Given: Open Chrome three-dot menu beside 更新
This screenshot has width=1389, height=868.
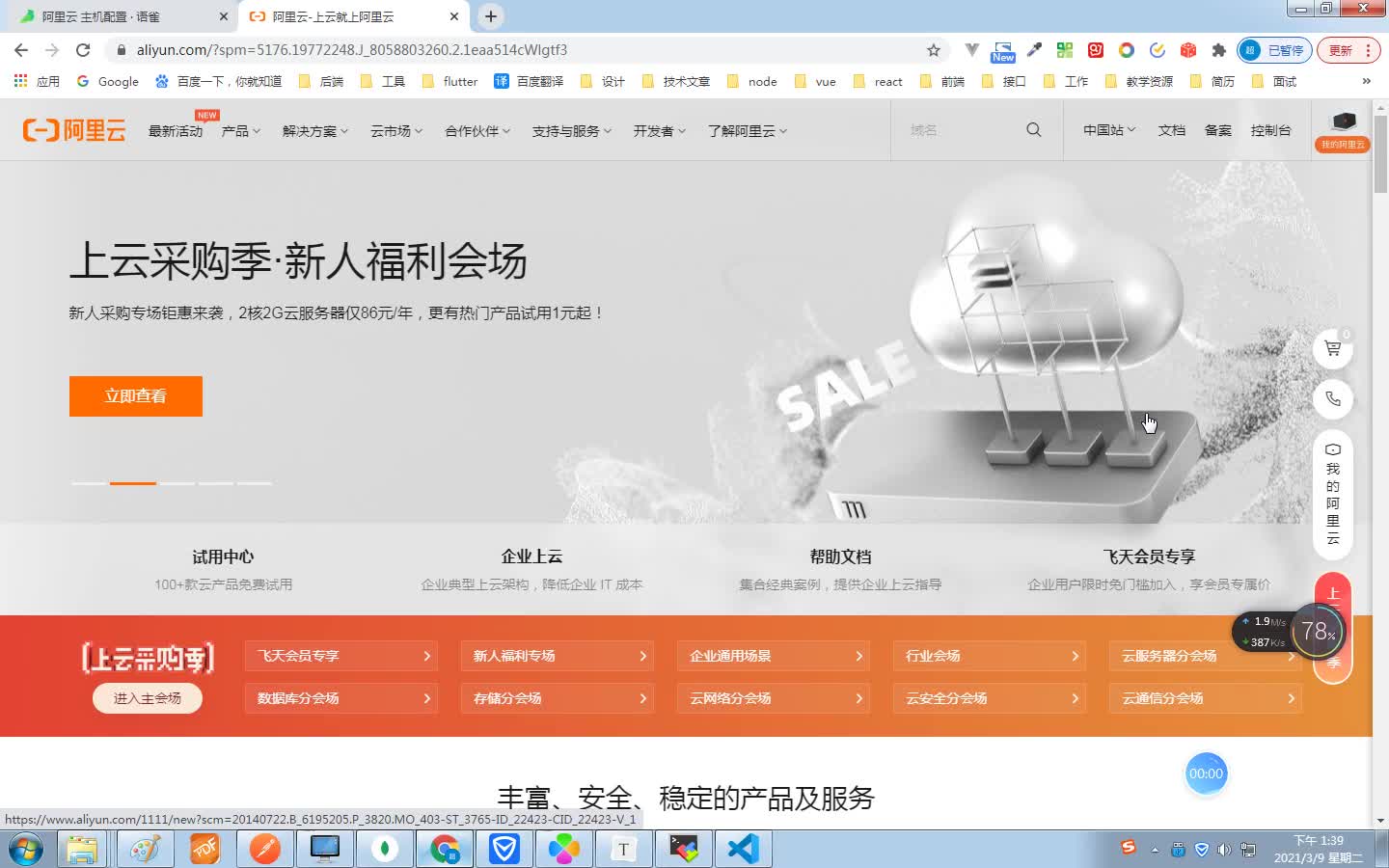Looking at the screenshot, I should point(1368,50).
